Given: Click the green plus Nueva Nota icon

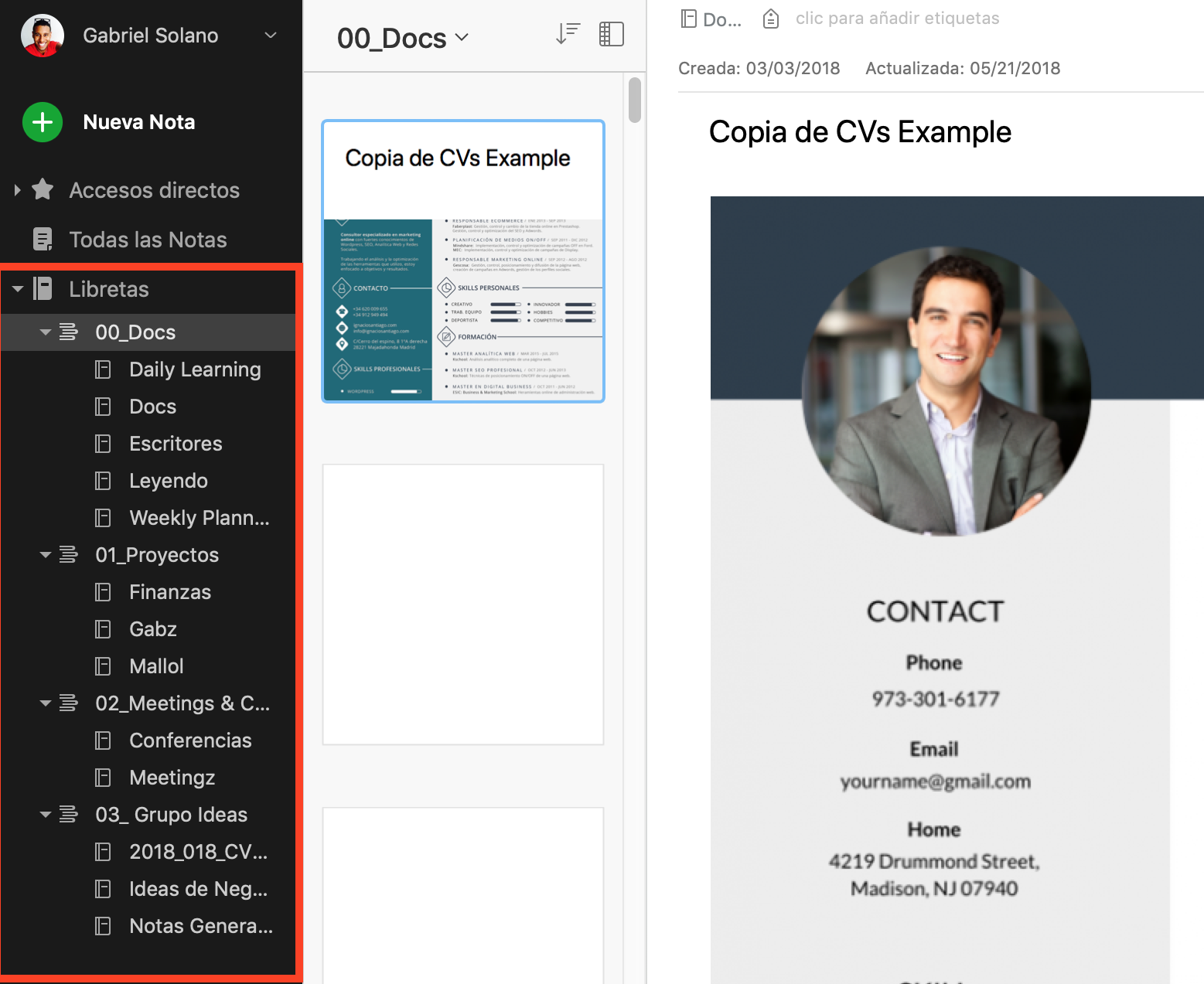Looking at the screenshot, I should point(43,122).
